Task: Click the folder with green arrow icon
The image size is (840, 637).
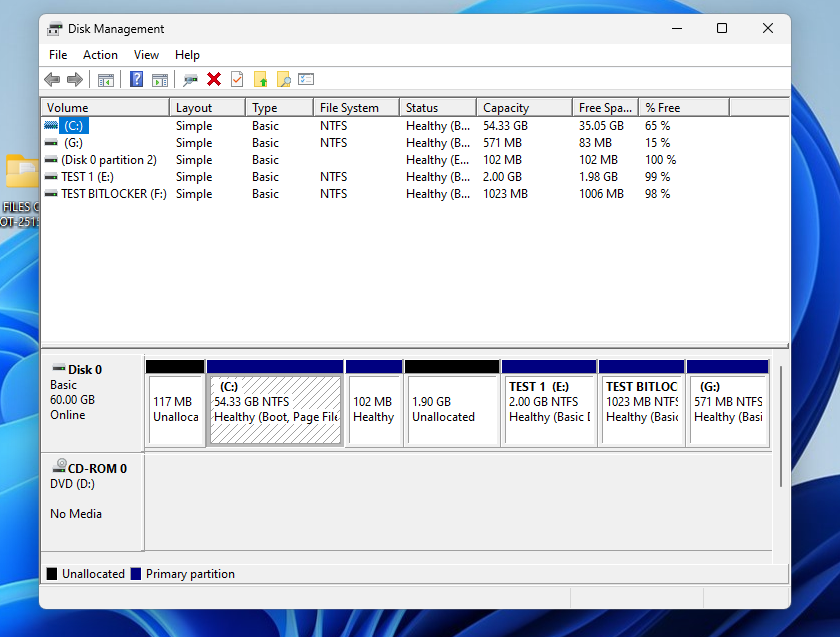Action: coord(260,79)
